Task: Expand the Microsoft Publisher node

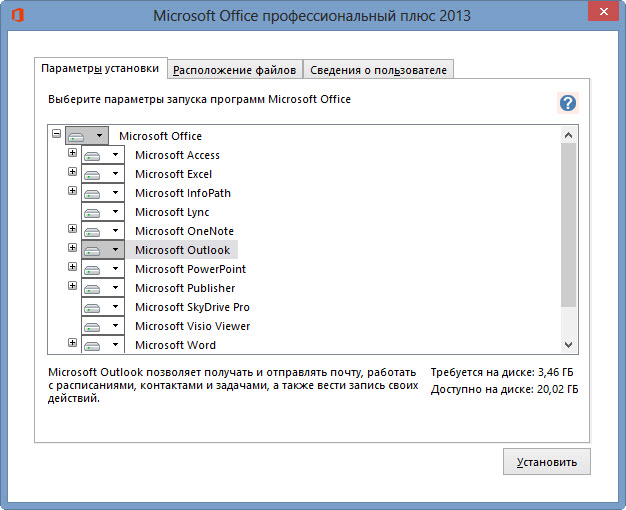Action: (72, 286)
